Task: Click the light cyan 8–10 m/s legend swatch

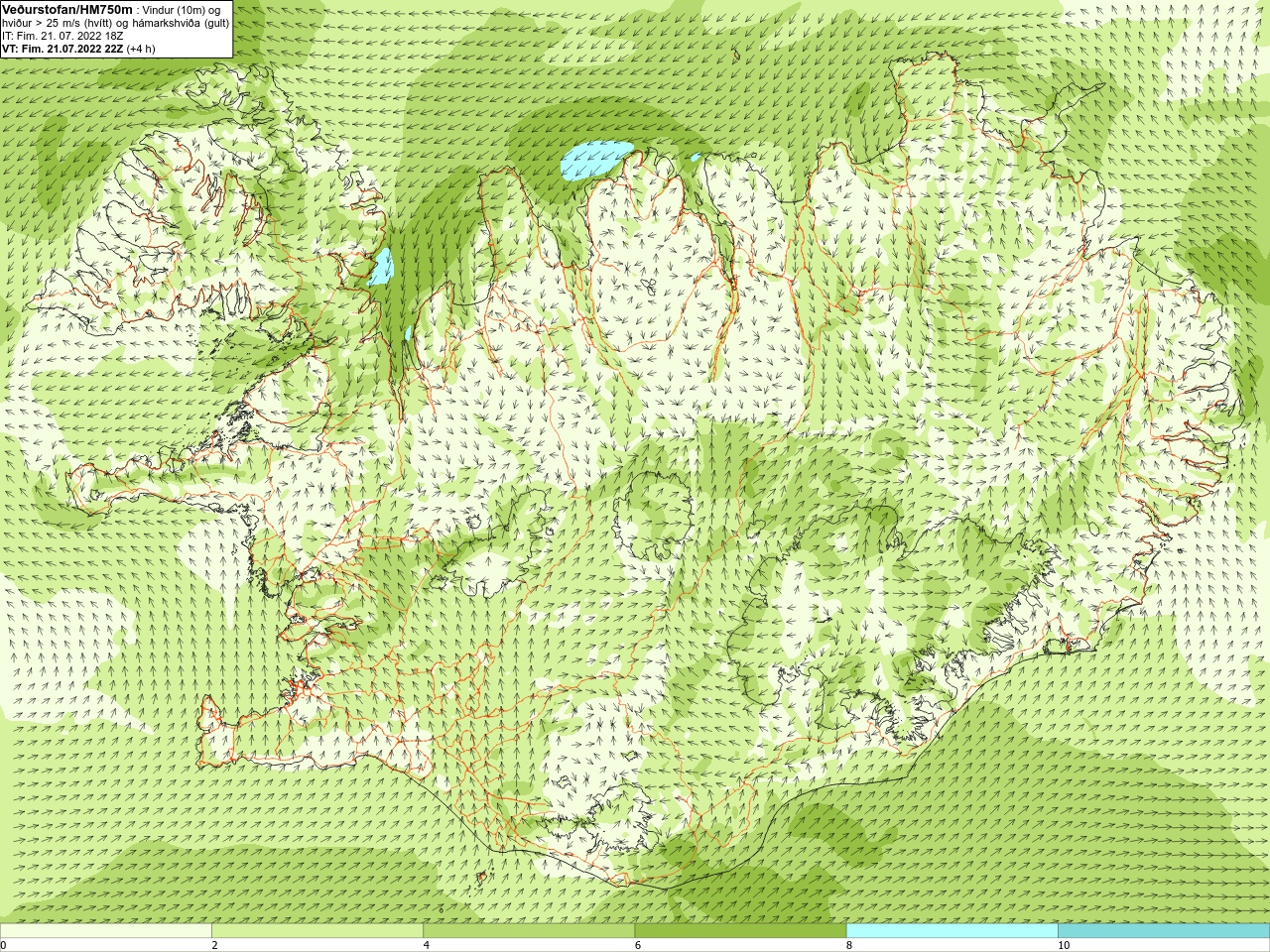Action: coord(952,931)
